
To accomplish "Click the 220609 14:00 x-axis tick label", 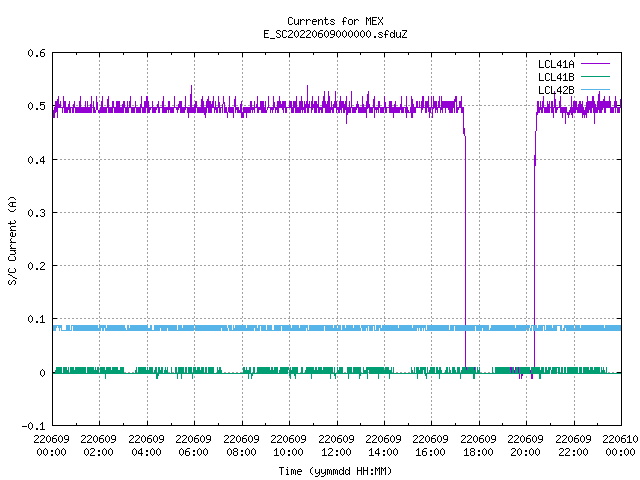I will [384, 445].
